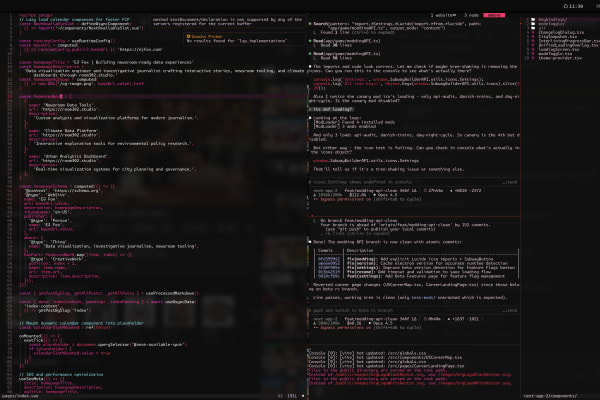Click 'fix(resume)' commit description row
600x400 pixels.
click(421, 272)
